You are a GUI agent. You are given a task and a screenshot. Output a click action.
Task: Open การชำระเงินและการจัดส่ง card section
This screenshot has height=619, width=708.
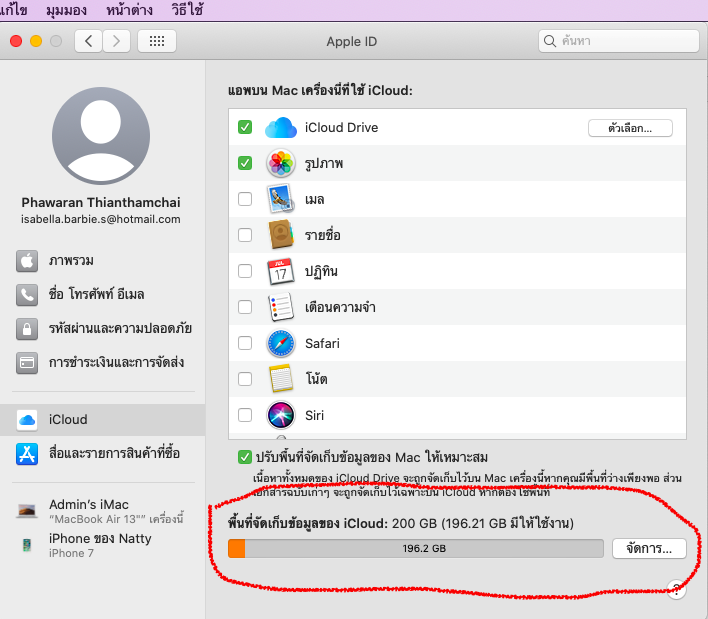tap(102, 362)
